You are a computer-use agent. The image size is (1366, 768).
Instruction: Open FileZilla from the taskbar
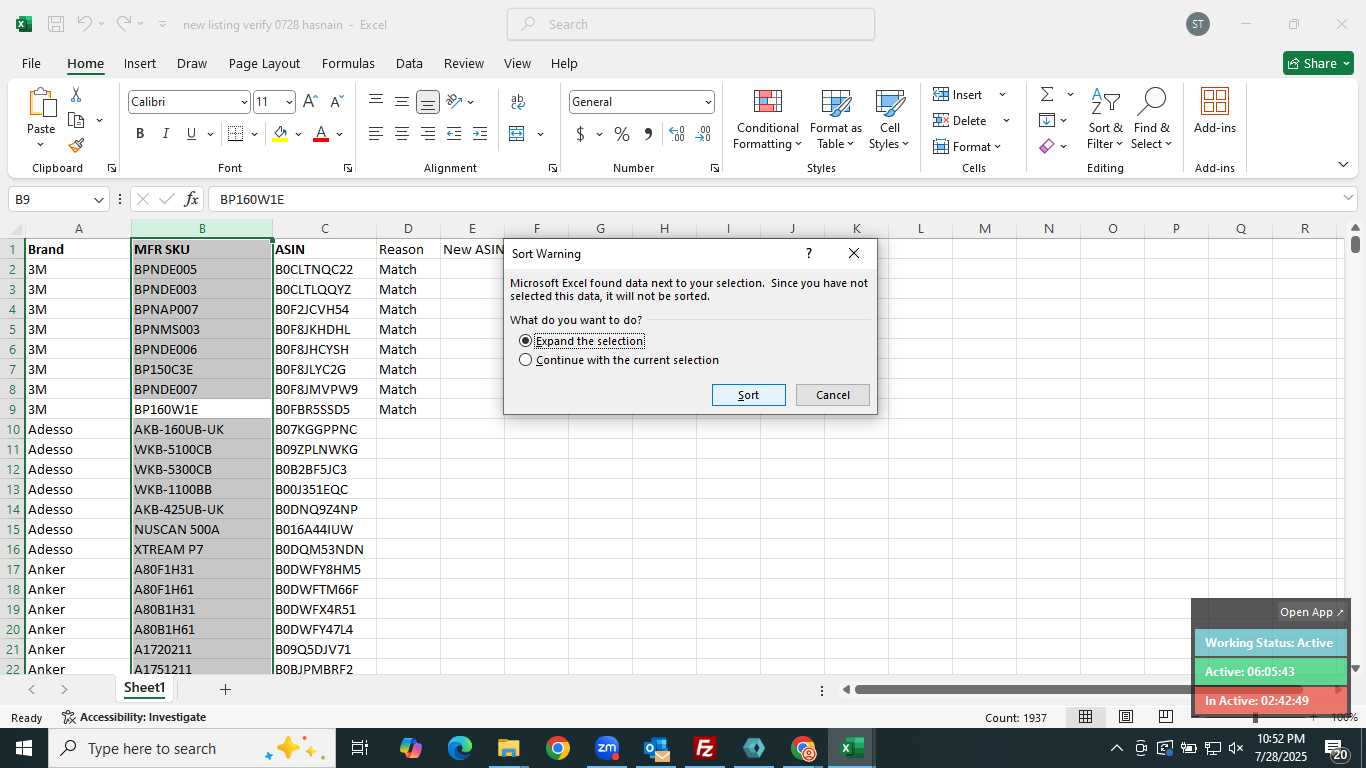point(705,748)
